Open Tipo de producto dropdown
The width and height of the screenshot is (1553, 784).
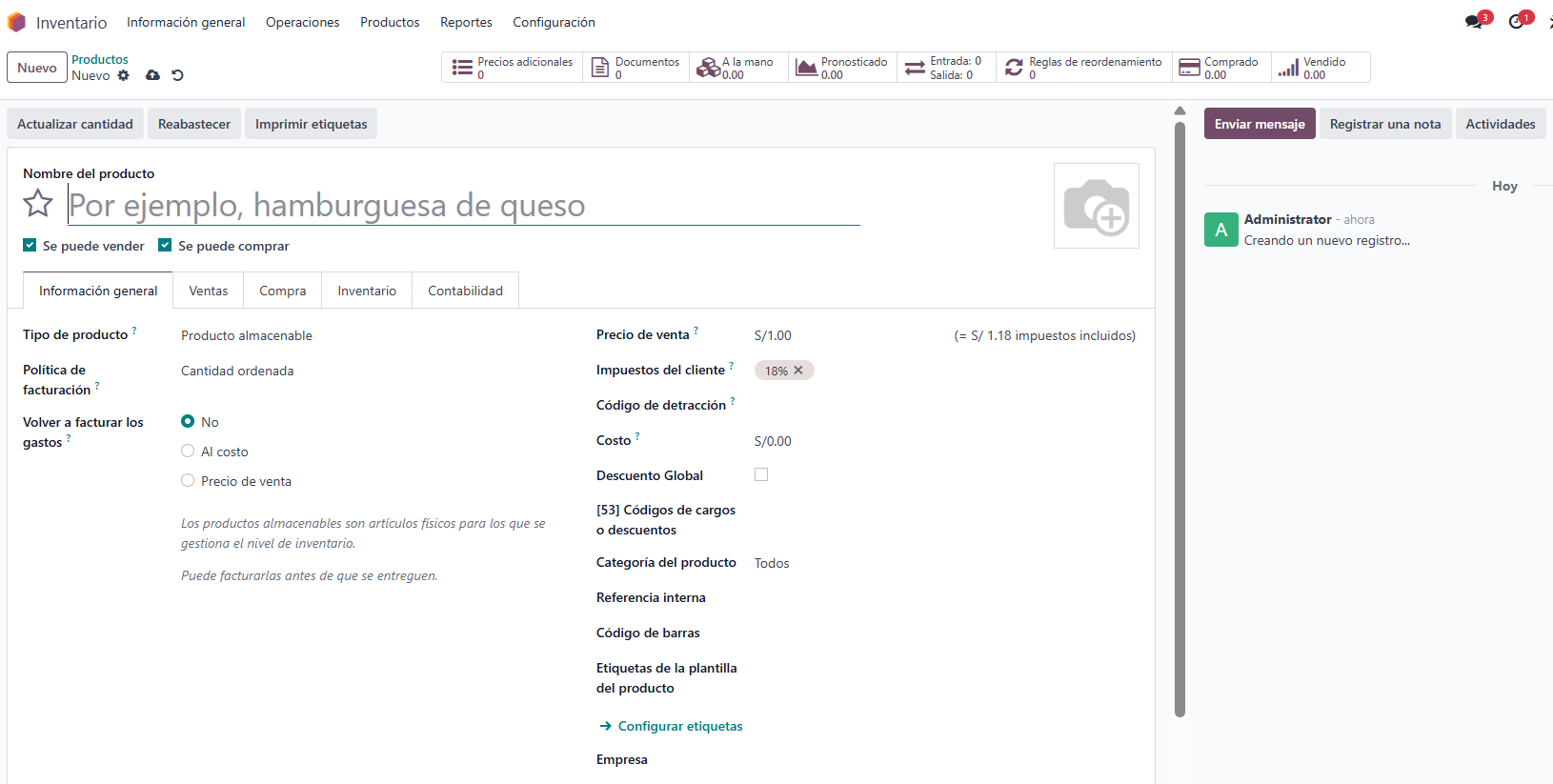click(372, 335)
